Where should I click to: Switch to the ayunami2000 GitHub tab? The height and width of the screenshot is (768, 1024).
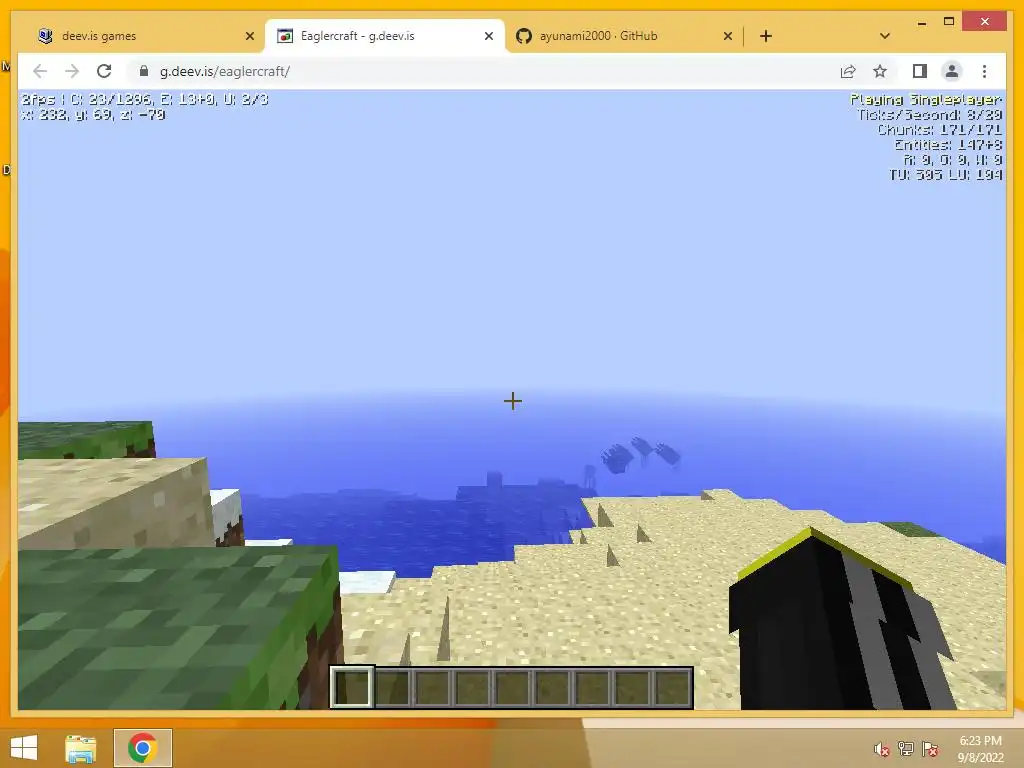[624, 36]
